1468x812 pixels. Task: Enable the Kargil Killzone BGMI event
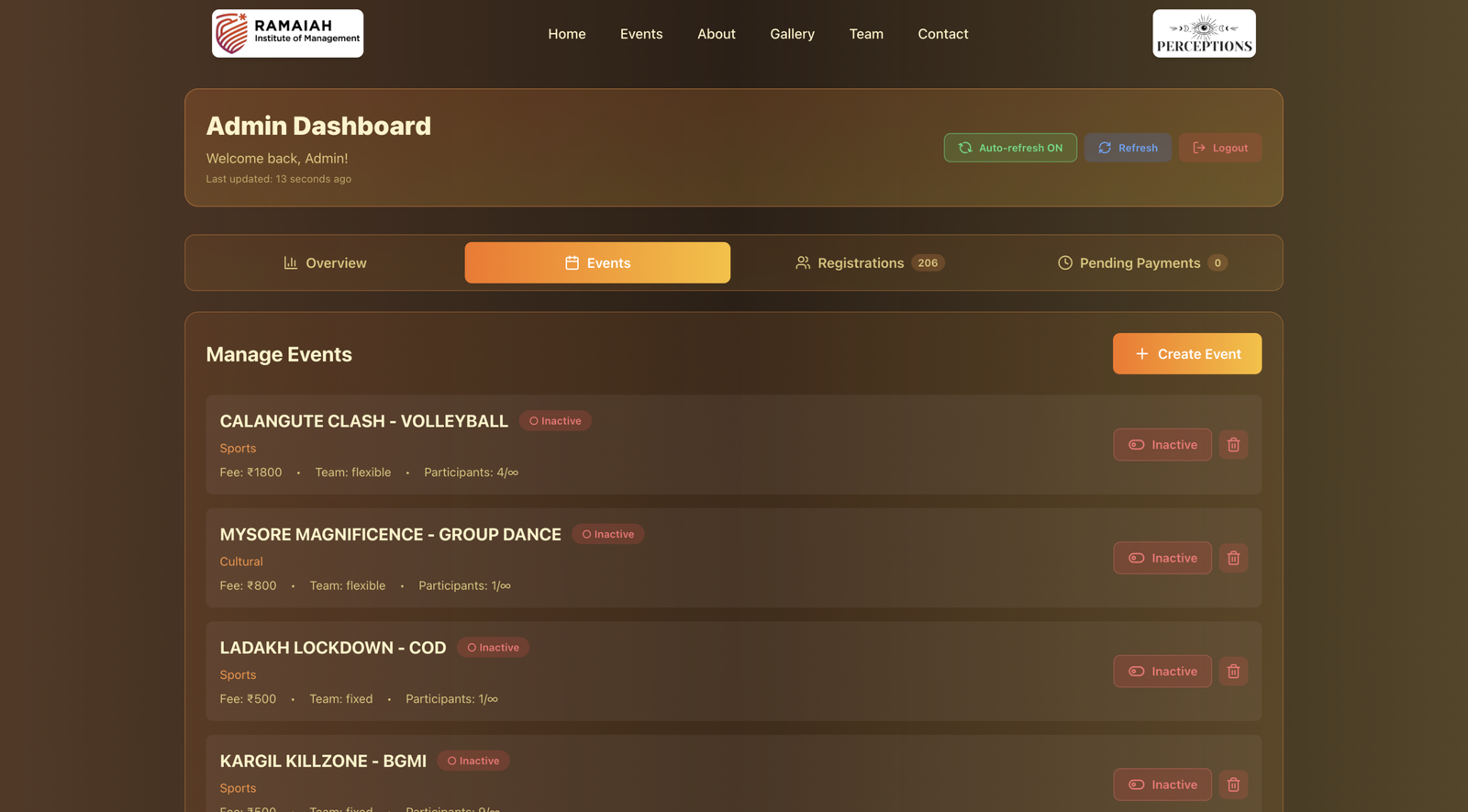[x=1162, y=784]
